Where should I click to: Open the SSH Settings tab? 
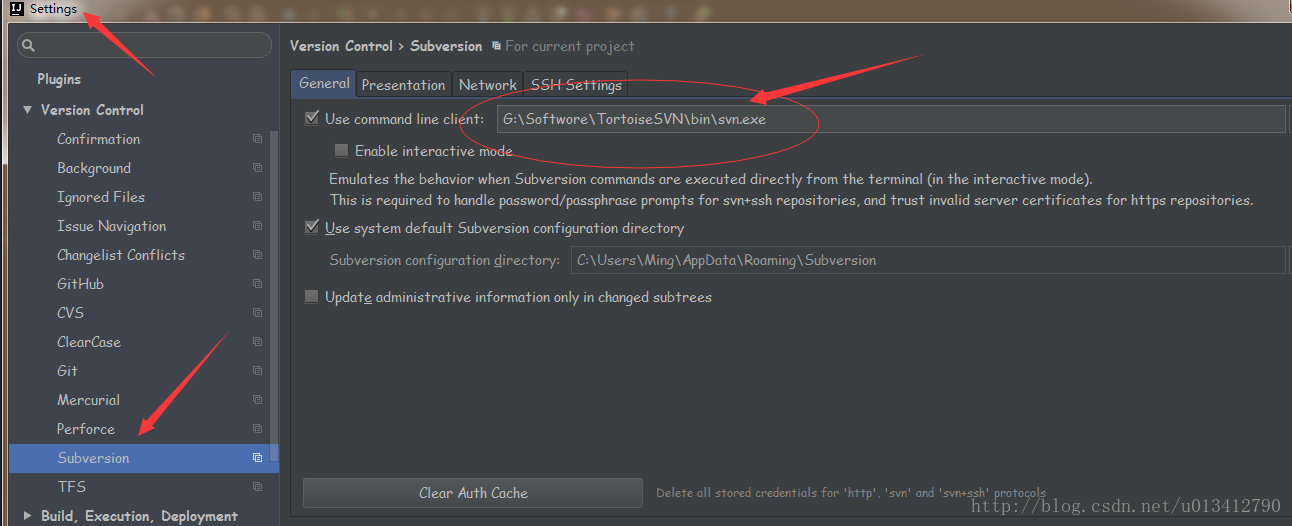tap(576, 85)
